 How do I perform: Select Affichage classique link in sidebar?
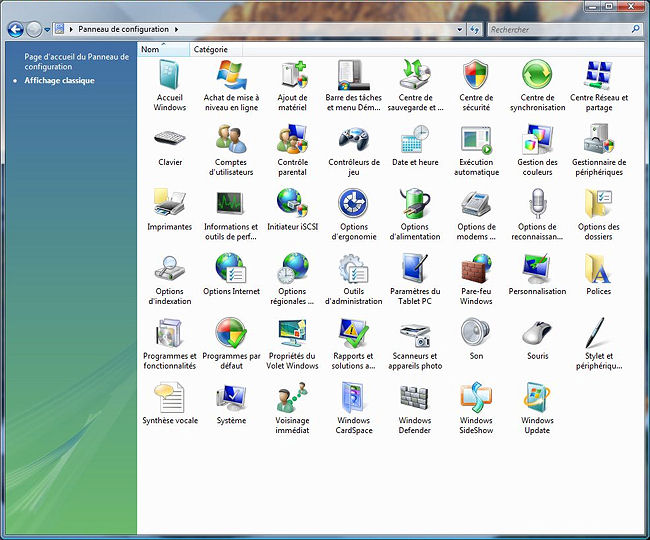(60, 81)
